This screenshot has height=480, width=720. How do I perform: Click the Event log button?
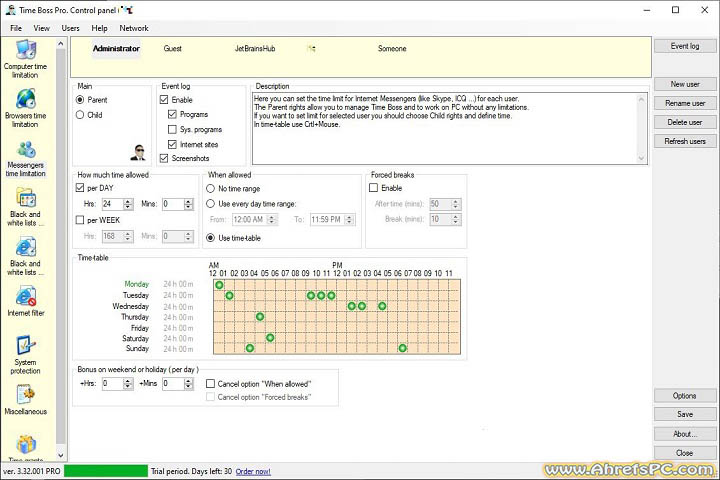685,46
